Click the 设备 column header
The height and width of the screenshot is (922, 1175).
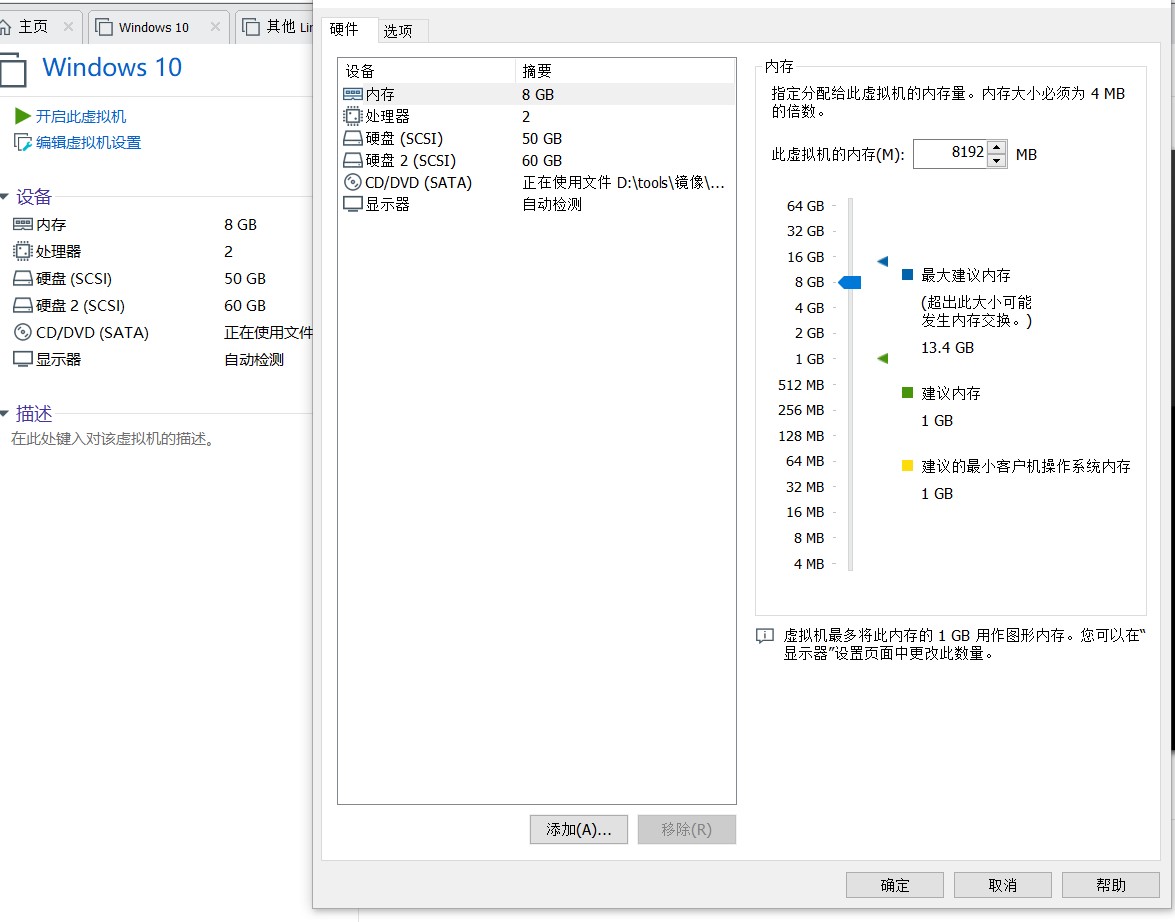pyautogui.click(x=427, y=71)
